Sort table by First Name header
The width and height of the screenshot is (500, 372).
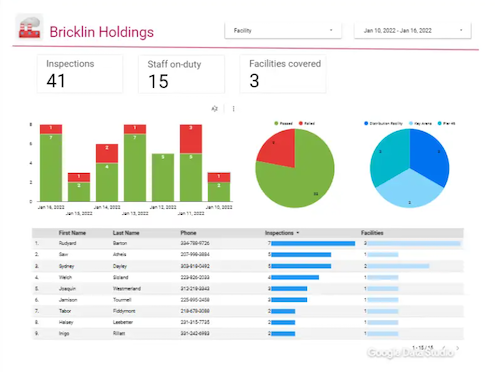(72, 233)
